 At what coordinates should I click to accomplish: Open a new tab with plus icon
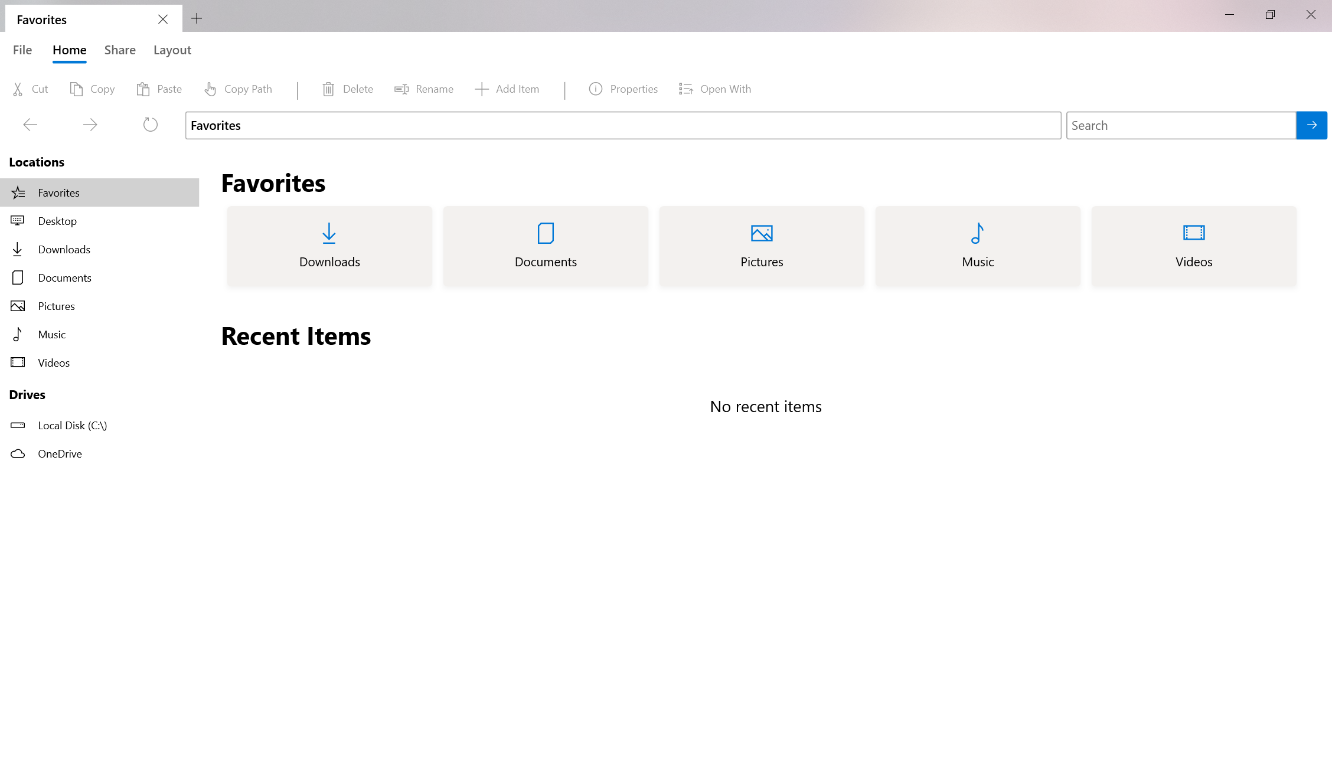pyautogui.click(x=197, y=19)
